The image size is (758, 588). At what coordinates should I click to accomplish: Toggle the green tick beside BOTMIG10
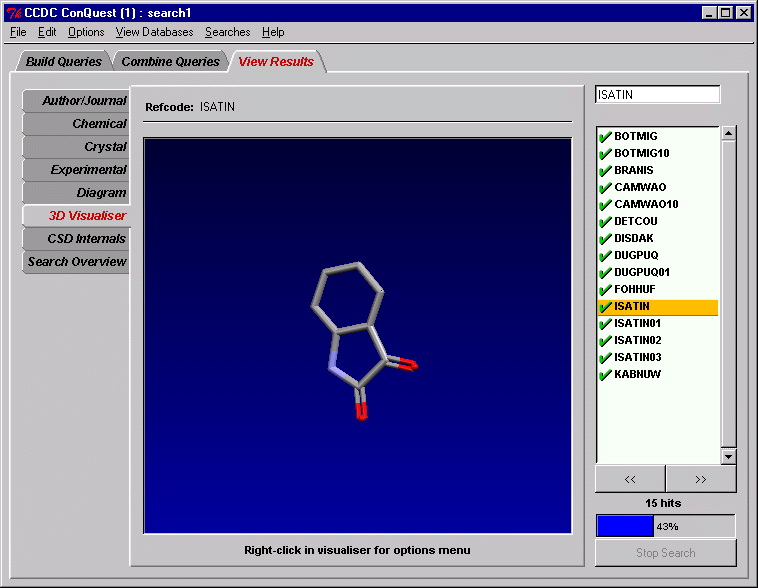[605, 154]
